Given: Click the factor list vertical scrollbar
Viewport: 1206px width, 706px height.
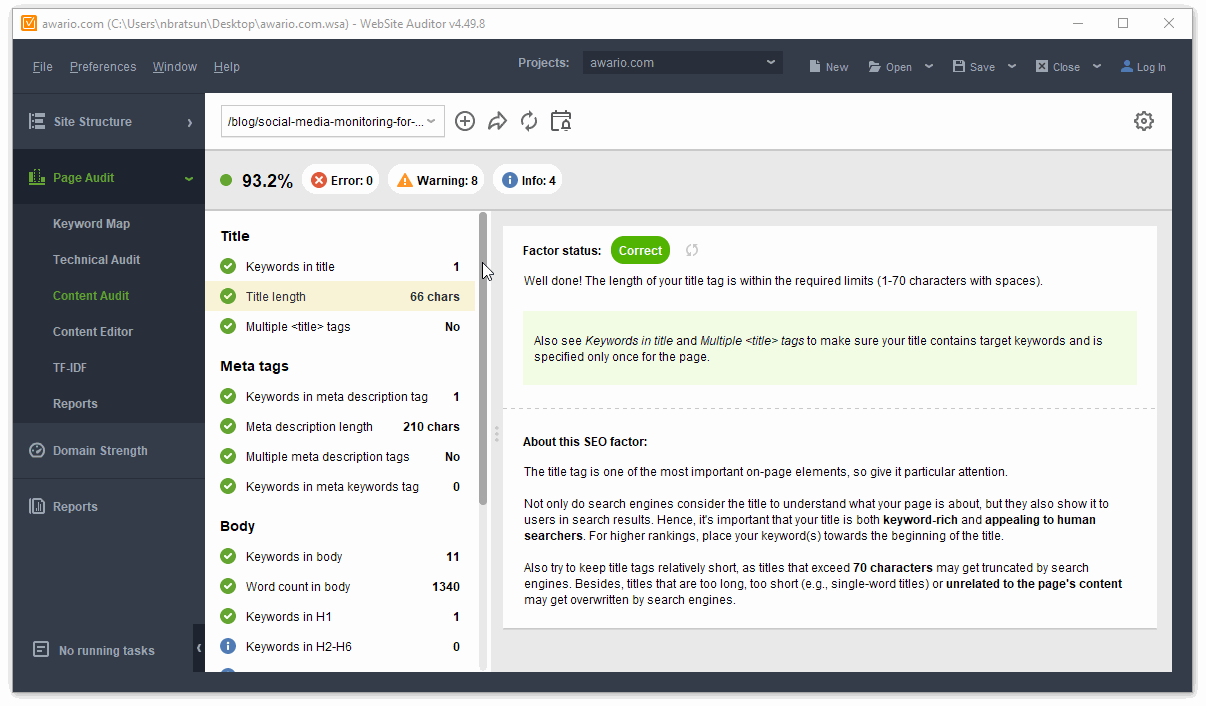Looking at the screenshot, I should (x=483, y=358).
